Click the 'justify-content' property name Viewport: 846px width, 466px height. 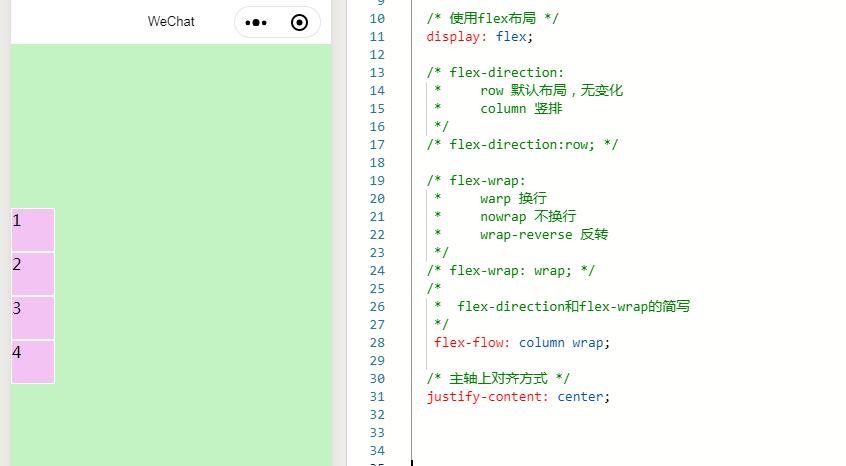[x=483, y=397]
